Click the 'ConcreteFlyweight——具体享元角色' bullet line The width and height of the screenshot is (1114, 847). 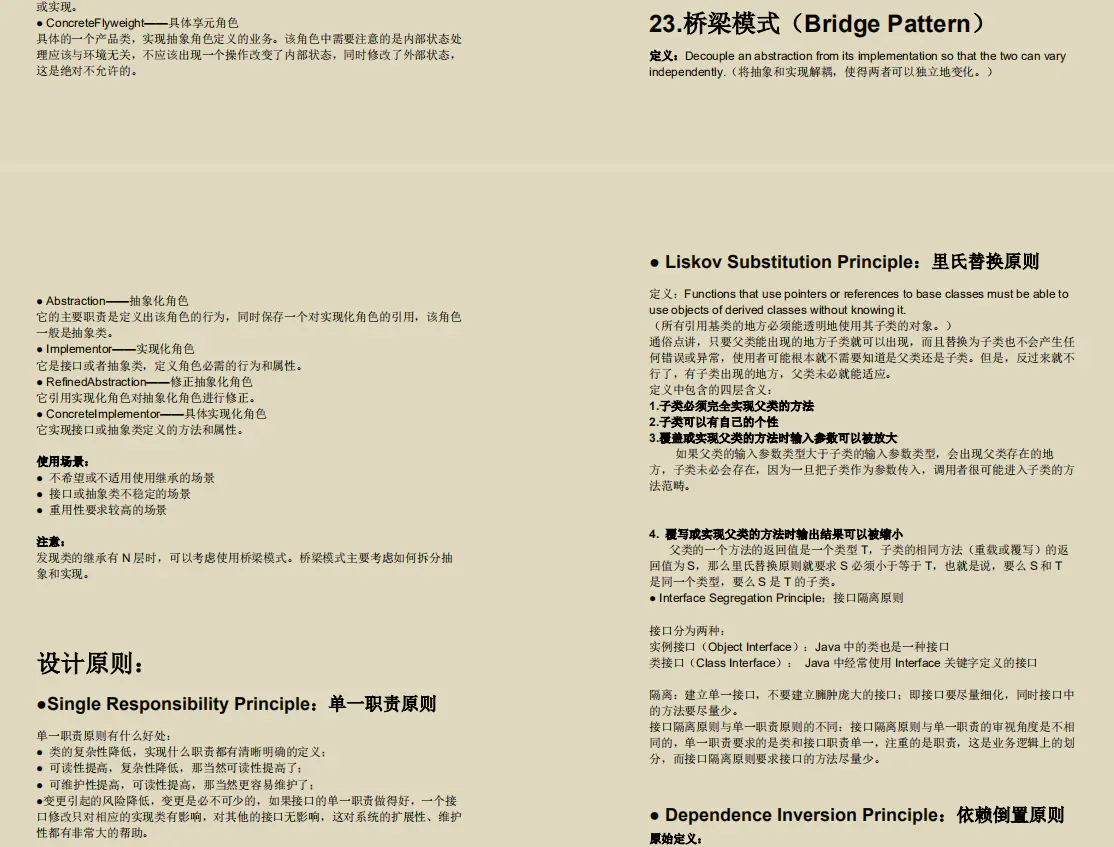pyautogui.click(x=138, y=23)
